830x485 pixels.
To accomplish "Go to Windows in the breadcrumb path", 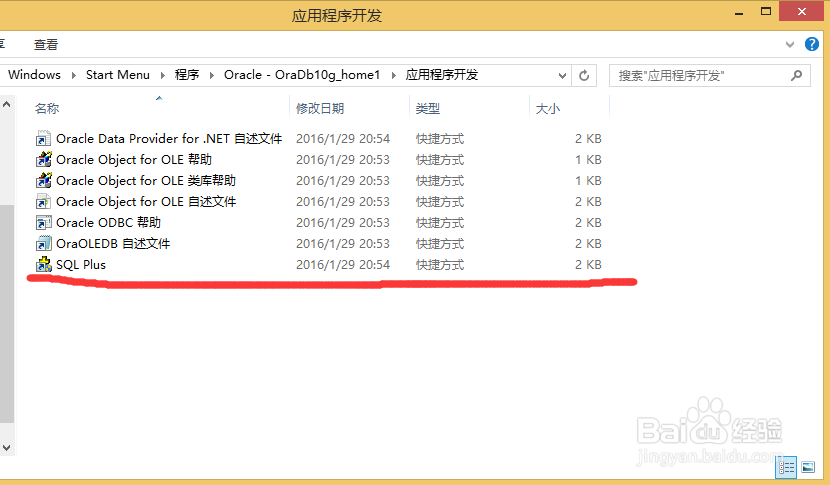I will pos(34,75).
